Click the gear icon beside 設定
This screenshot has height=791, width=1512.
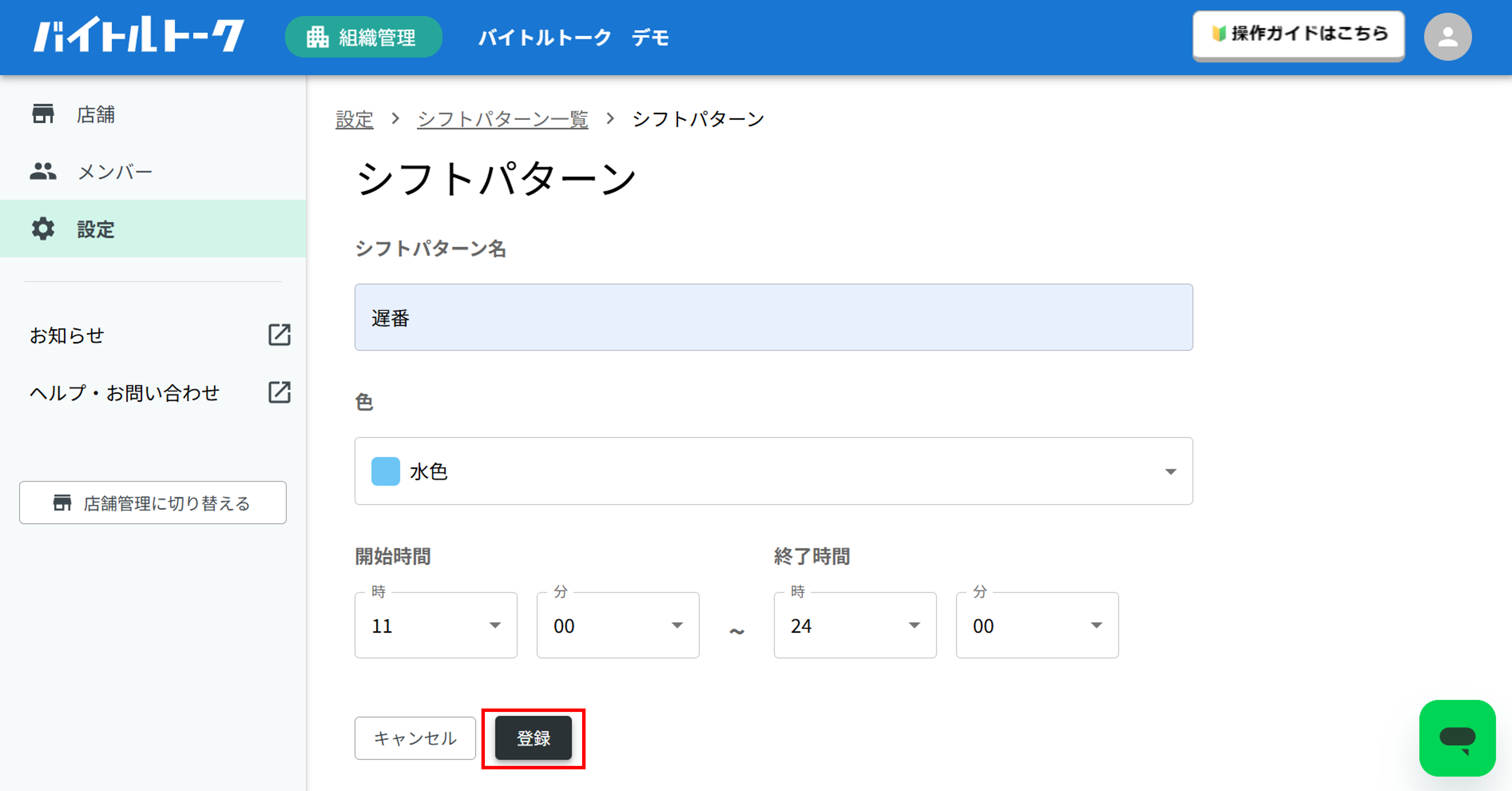(43, 229)
